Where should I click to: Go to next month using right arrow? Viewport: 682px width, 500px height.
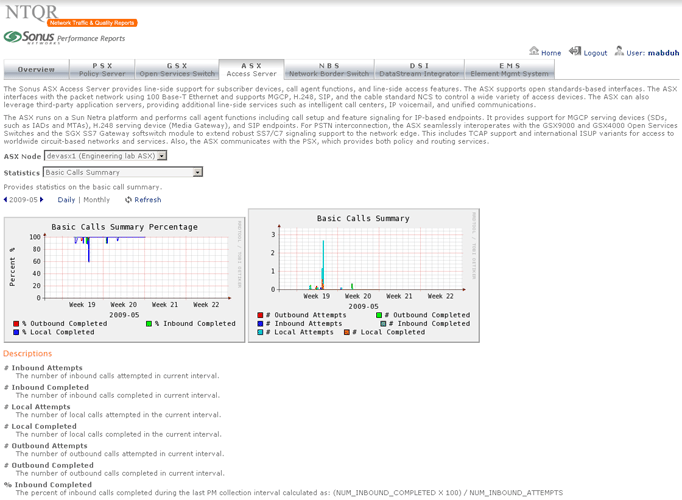coord(42,200)
